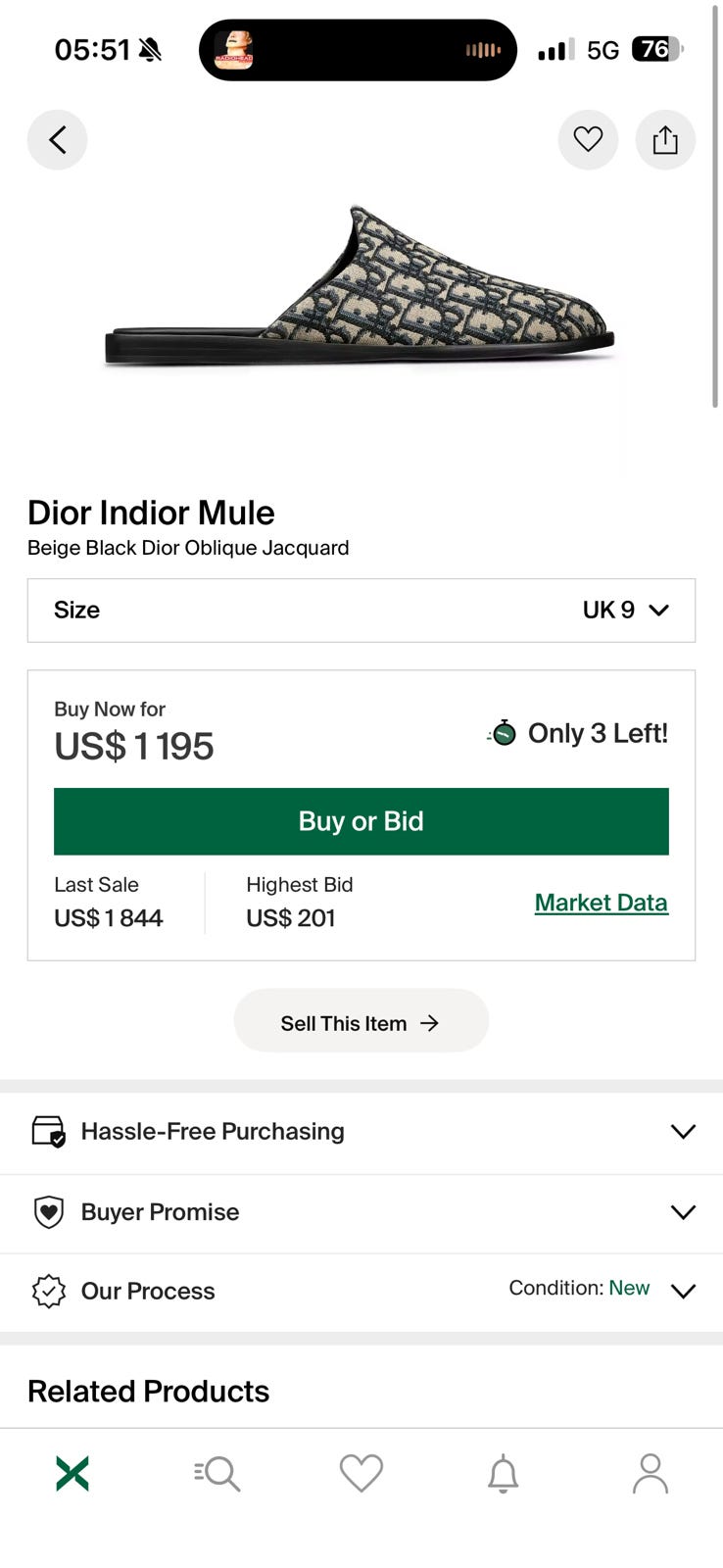The image size is (723, 1568).
Task: Expand the Our Process section chevron
Action: (x=683, y=1291)
